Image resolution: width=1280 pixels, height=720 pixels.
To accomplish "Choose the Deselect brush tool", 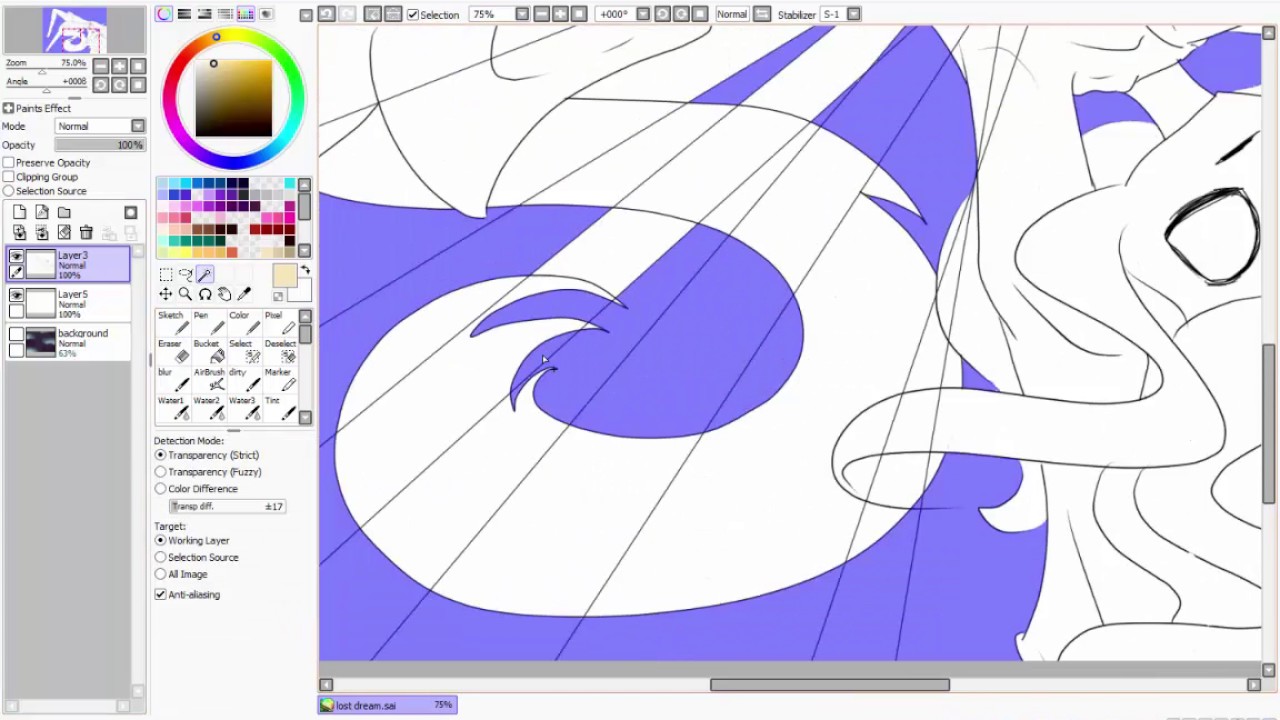I will [x=279, y=351].
